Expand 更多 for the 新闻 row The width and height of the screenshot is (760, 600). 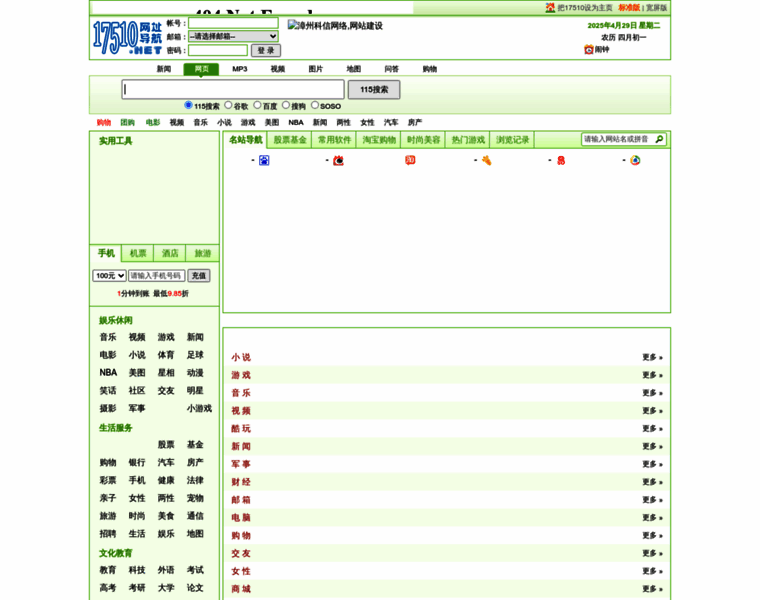(652, 446)
